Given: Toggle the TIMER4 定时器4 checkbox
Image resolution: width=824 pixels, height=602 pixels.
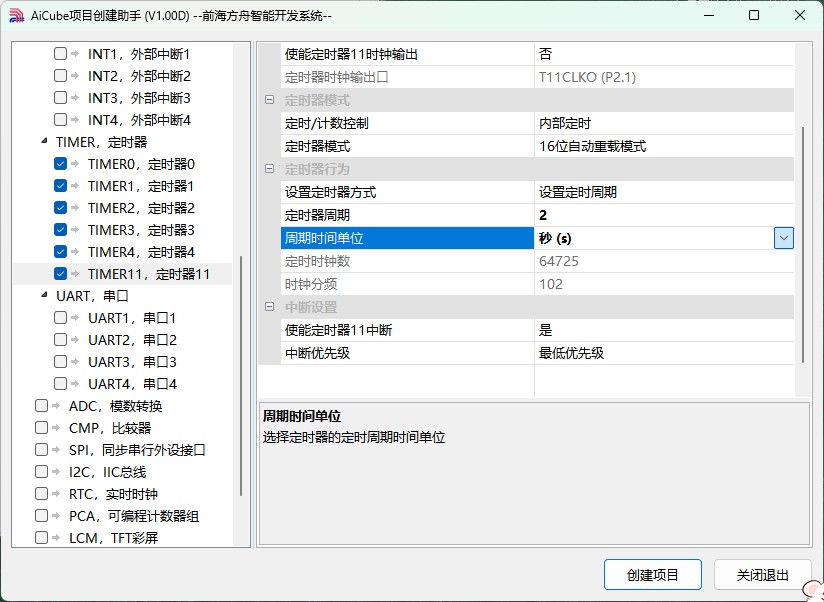Looking at the screenshot, I should point(60,252).
